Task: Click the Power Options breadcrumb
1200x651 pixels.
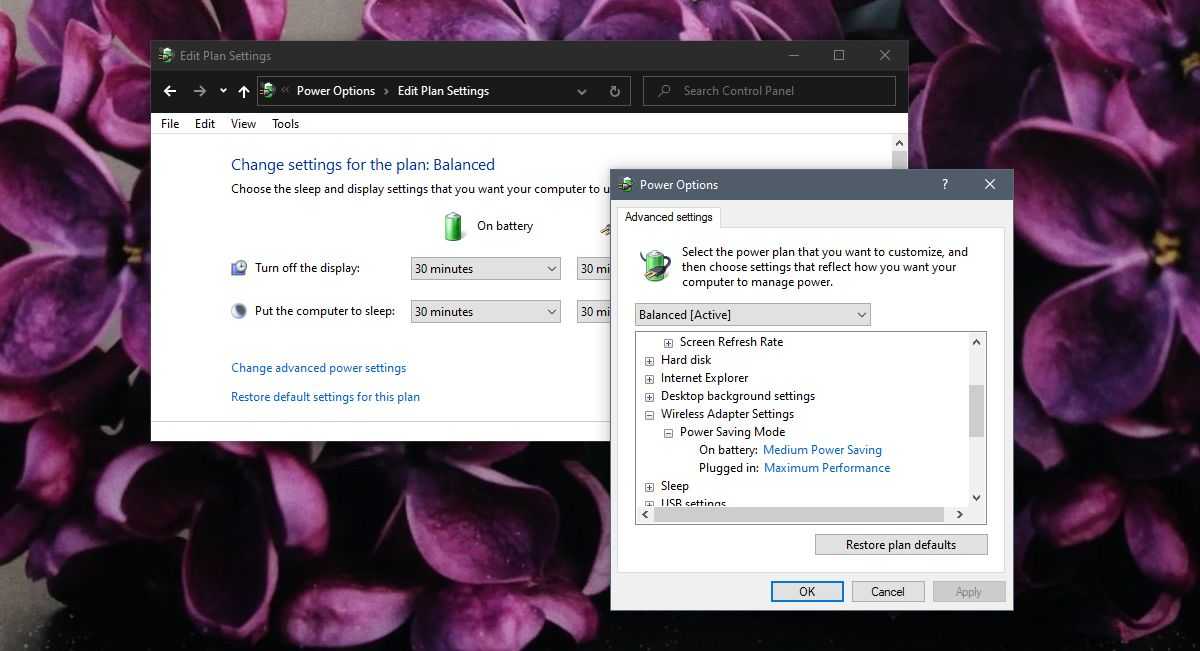Action: [x=335, y=91]
